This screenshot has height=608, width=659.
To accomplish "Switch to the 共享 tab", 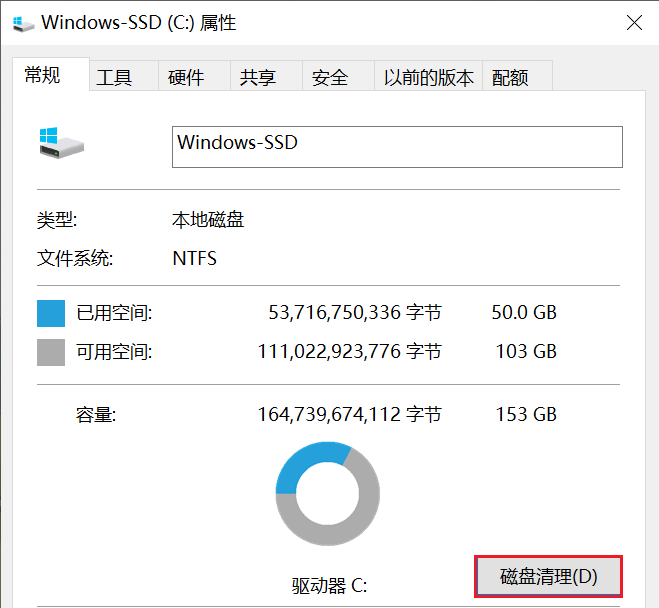I will tap(258, 77).
